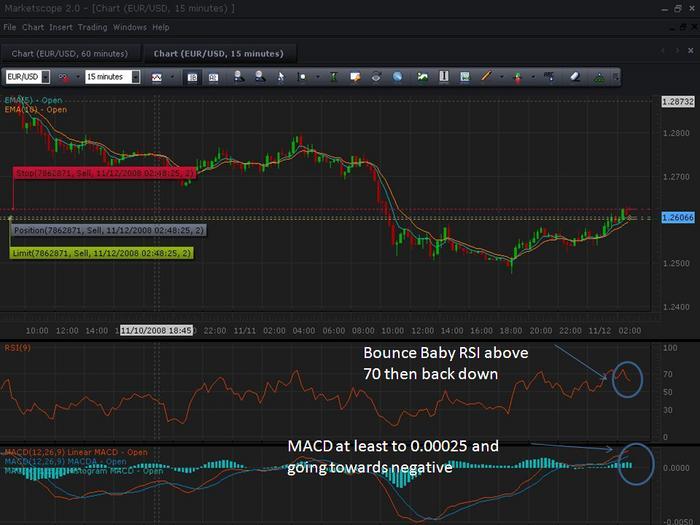Viewport: 700px width, 525px height.
Task: Click the second chart mode icon next to the highlighted one
Action: tap(213, 77)
